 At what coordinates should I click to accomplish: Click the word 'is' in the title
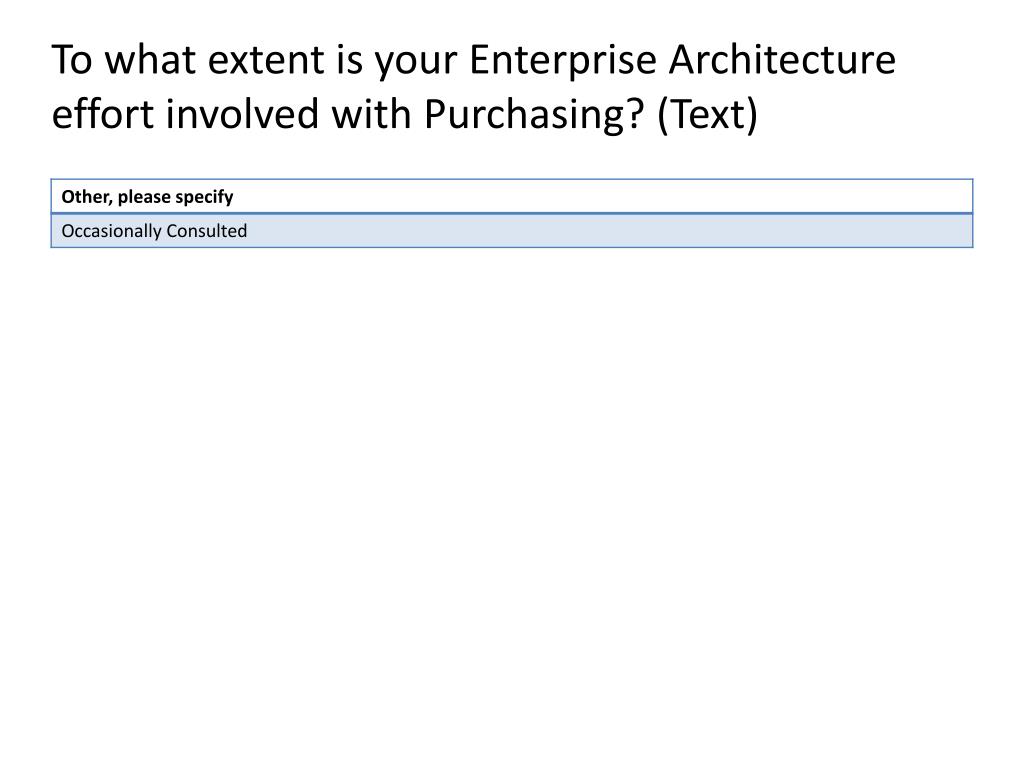click(349, 60)
